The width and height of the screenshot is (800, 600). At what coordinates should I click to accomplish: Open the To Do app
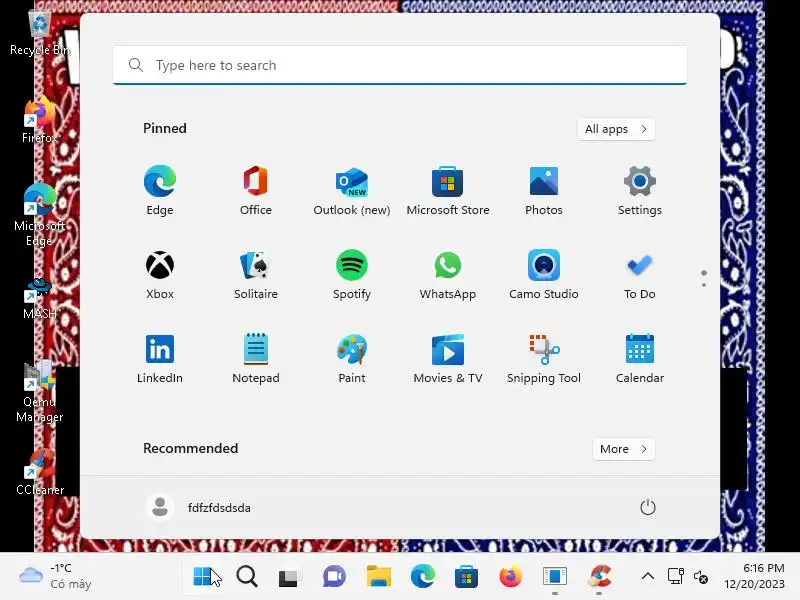[640, 274]
